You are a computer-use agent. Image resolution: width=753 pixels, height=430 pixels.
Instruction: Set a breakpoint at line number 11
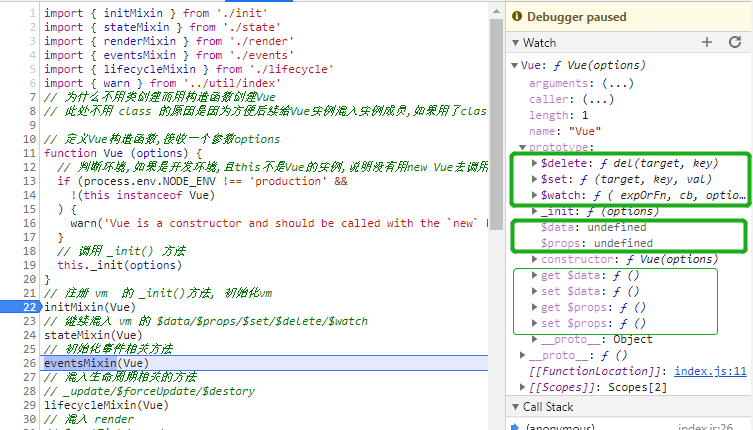[x=29, y=153]
